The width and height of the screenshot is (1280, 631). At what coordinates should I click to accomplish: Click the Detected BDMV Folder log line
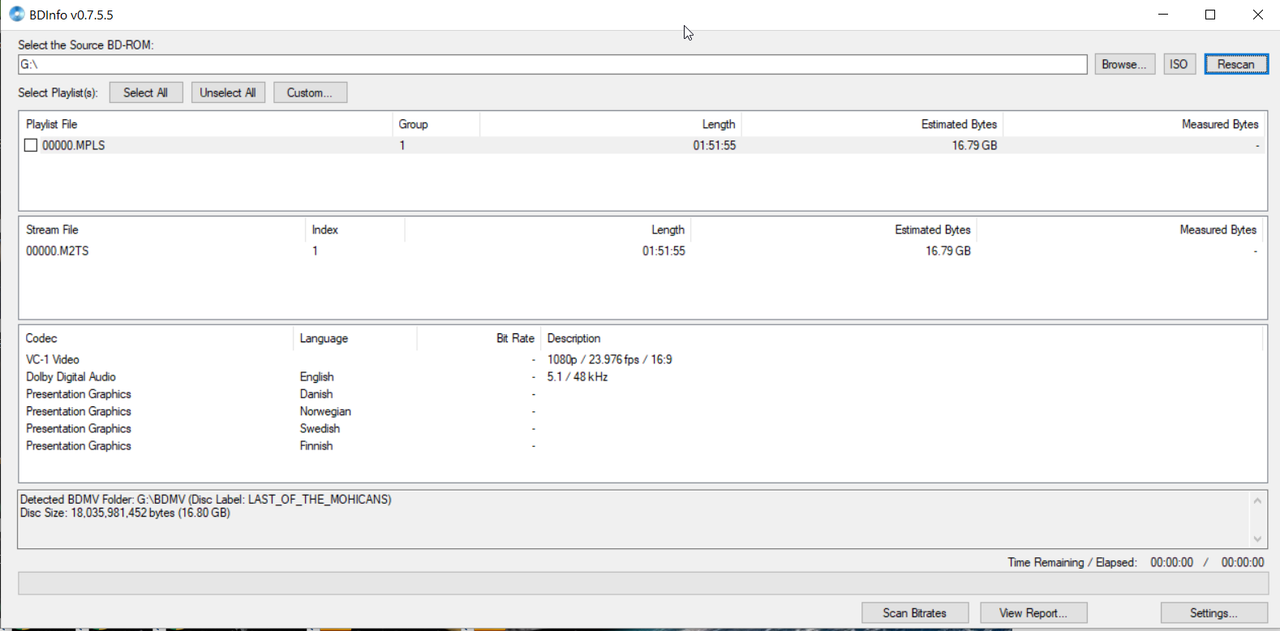point(206,499)
